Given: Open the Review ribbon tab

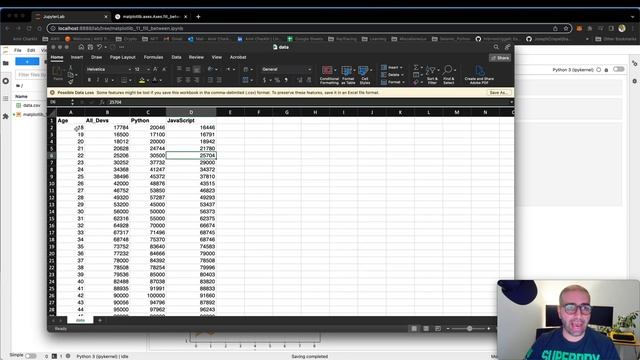Looking at the screenshot, I should coord(196,57).
